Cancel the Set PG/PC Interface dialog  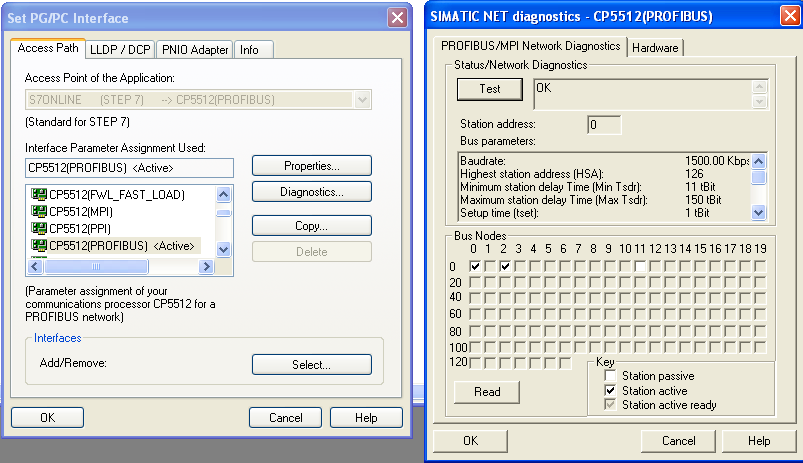[285, 417]
